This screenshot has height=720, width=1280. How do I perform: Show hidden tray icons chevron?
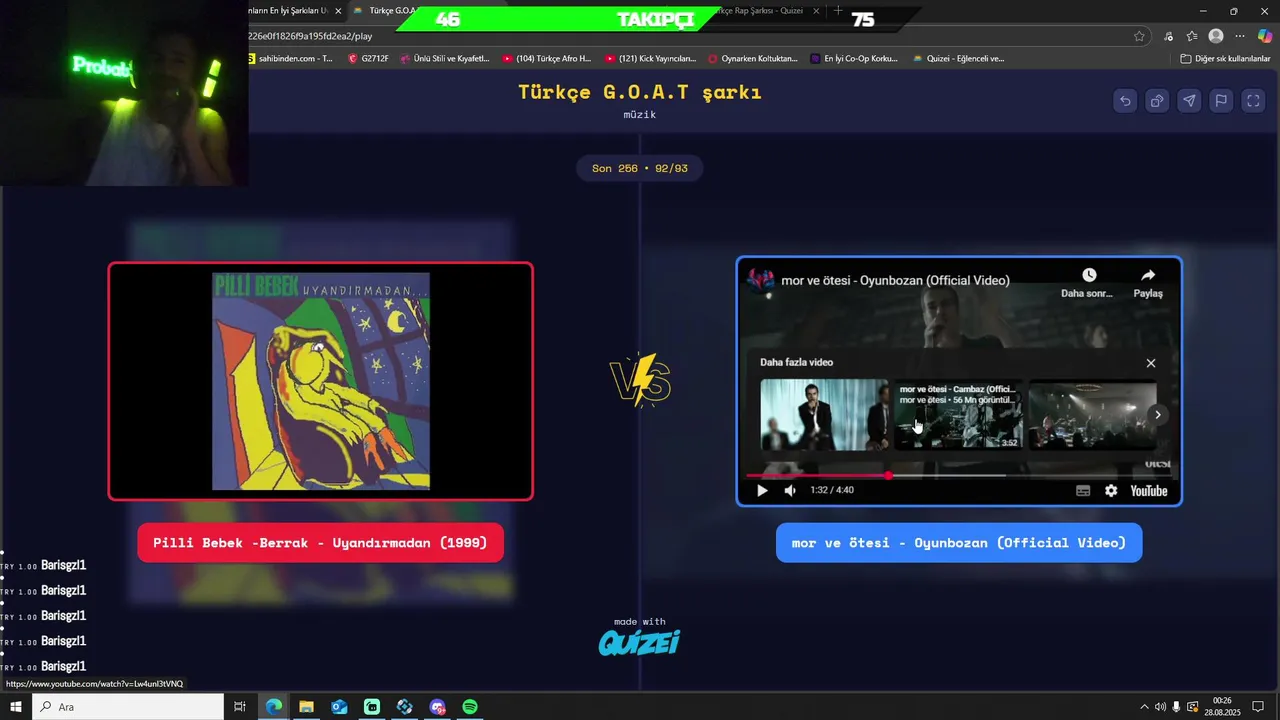(x=1144, y=707)
